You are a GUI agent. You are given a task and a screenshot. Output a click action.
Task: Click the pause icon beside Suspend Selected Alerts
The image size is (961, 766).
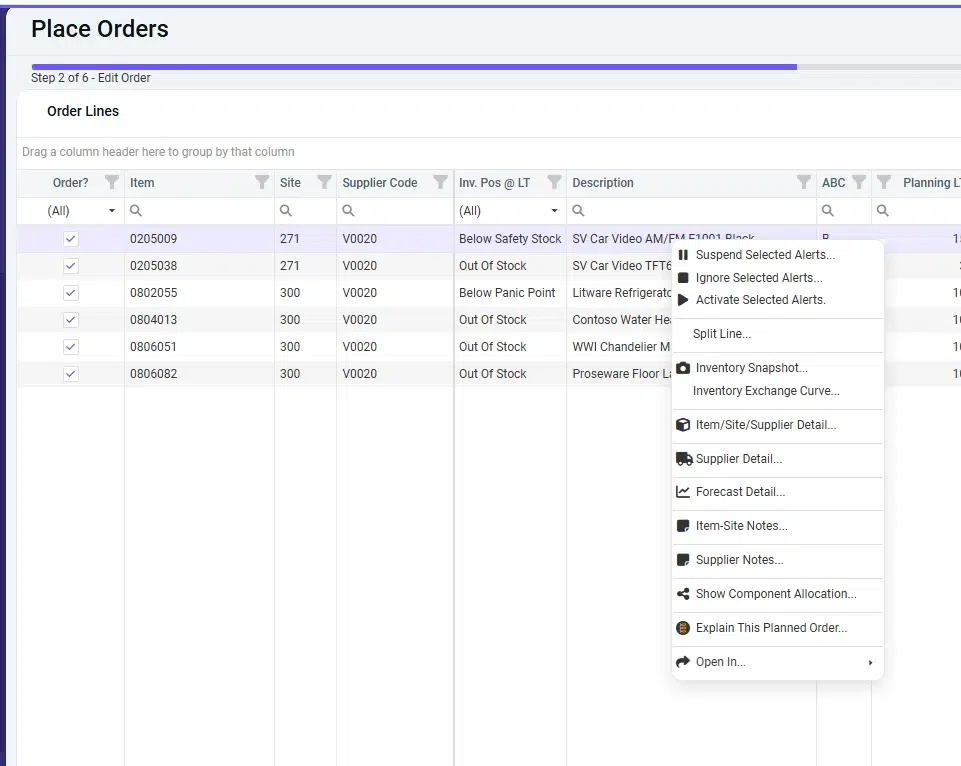click(x=683, y=255)
